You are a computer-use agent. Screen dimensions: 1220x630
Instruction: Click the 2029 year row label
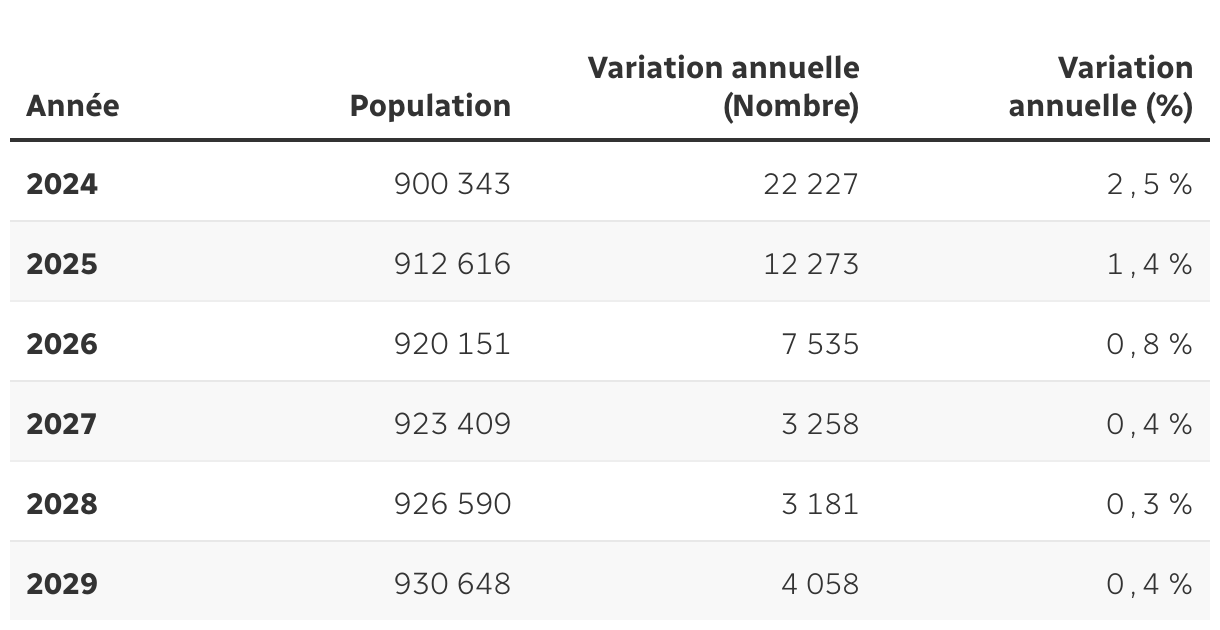(x=62, y=584)
